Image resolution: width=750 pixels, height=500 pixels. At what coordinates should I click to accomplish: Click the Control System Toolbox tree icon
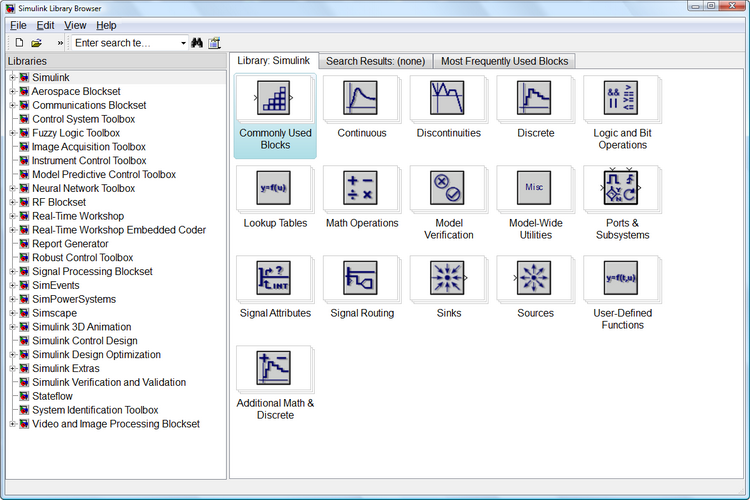[24, 119]
